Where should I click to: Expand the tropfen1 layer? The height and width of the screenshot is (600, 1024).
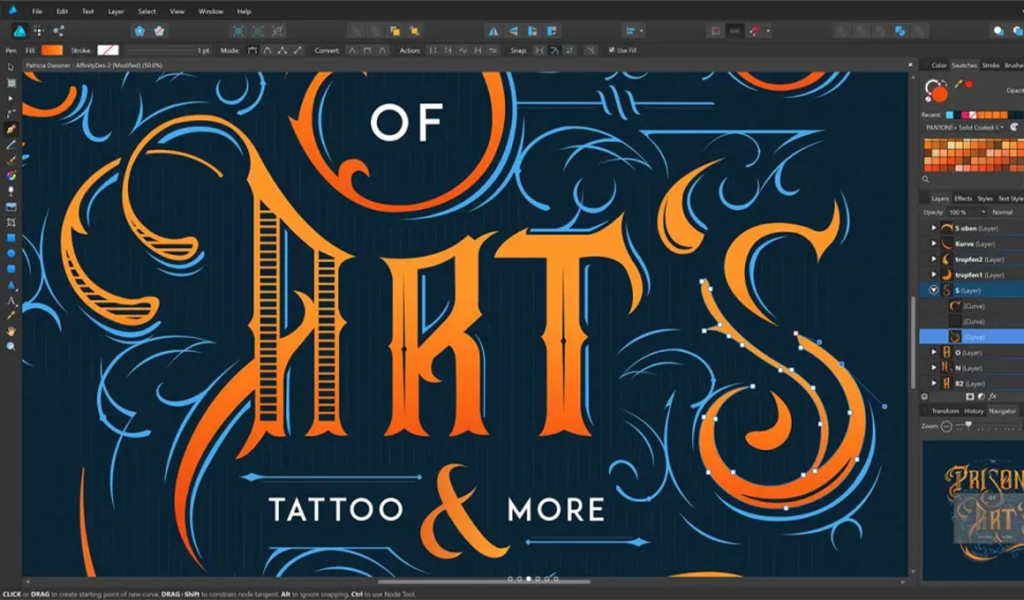tap(934, 275)
